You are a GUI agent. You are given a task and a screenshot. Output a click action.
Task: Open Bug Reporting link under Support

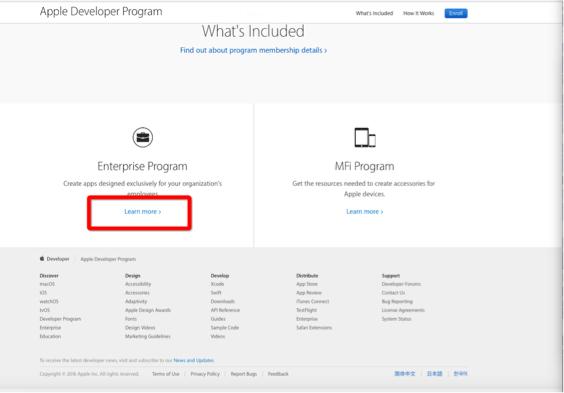coord(397,301)
